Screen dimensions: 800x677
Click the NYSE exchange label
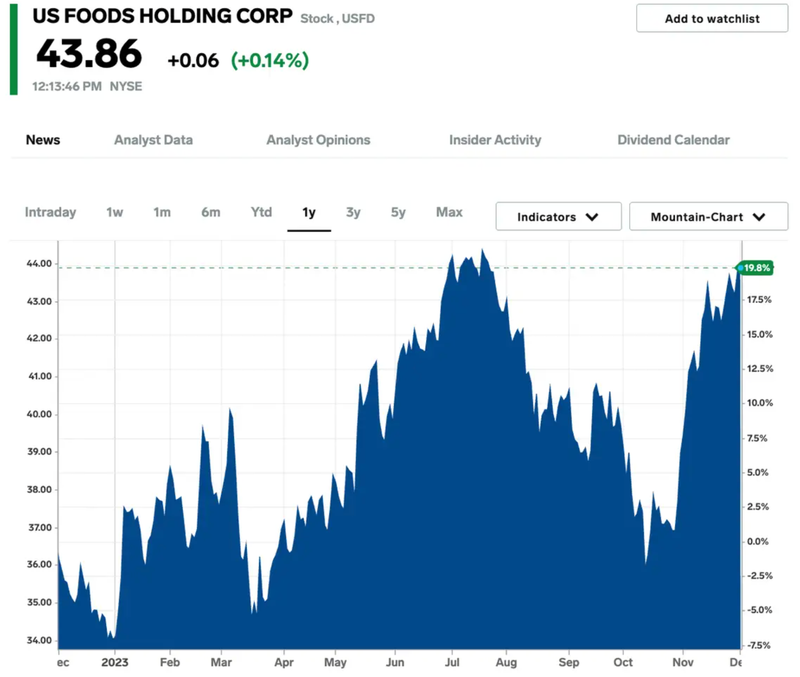coord(126,86)
